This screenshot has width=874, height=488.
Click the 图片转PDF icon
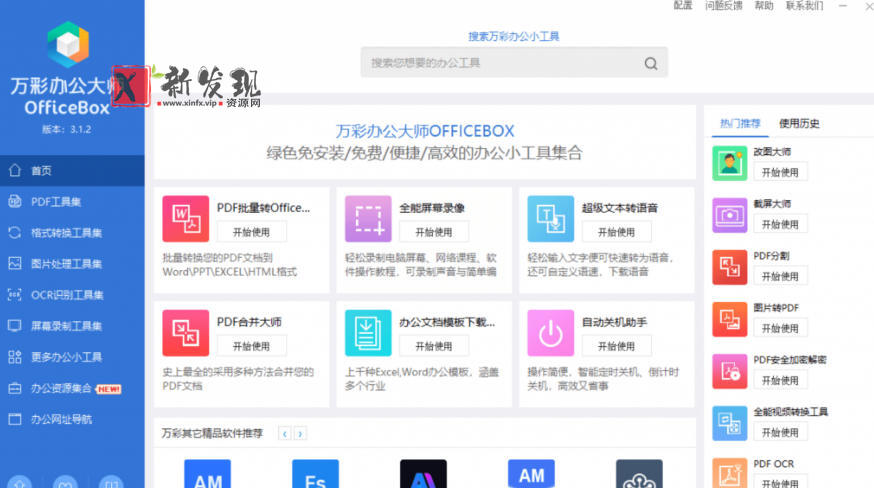coord(730,320)
